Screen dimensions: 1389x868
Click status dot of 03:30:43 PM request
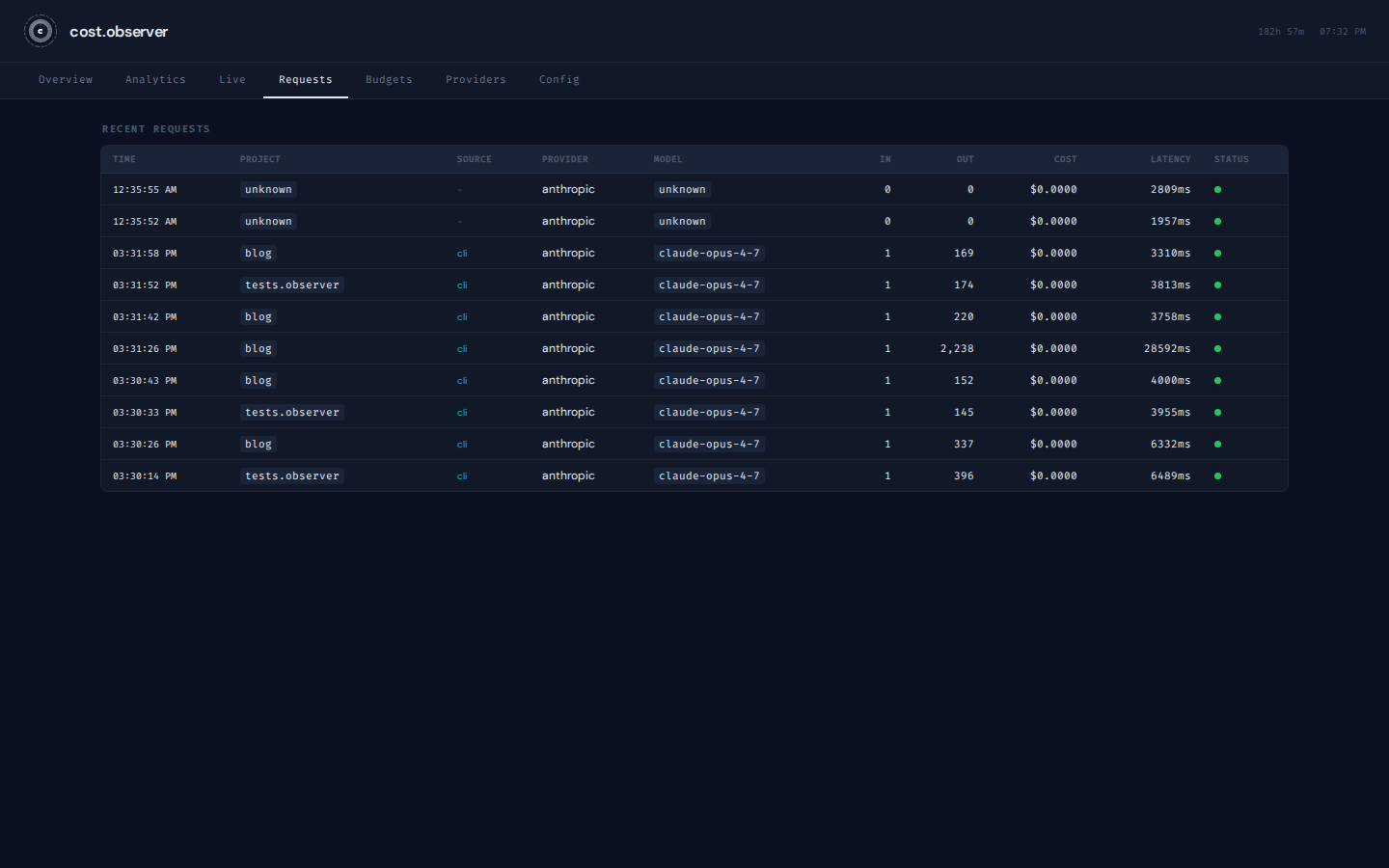pyautogui.click(x=1217, y=381)
